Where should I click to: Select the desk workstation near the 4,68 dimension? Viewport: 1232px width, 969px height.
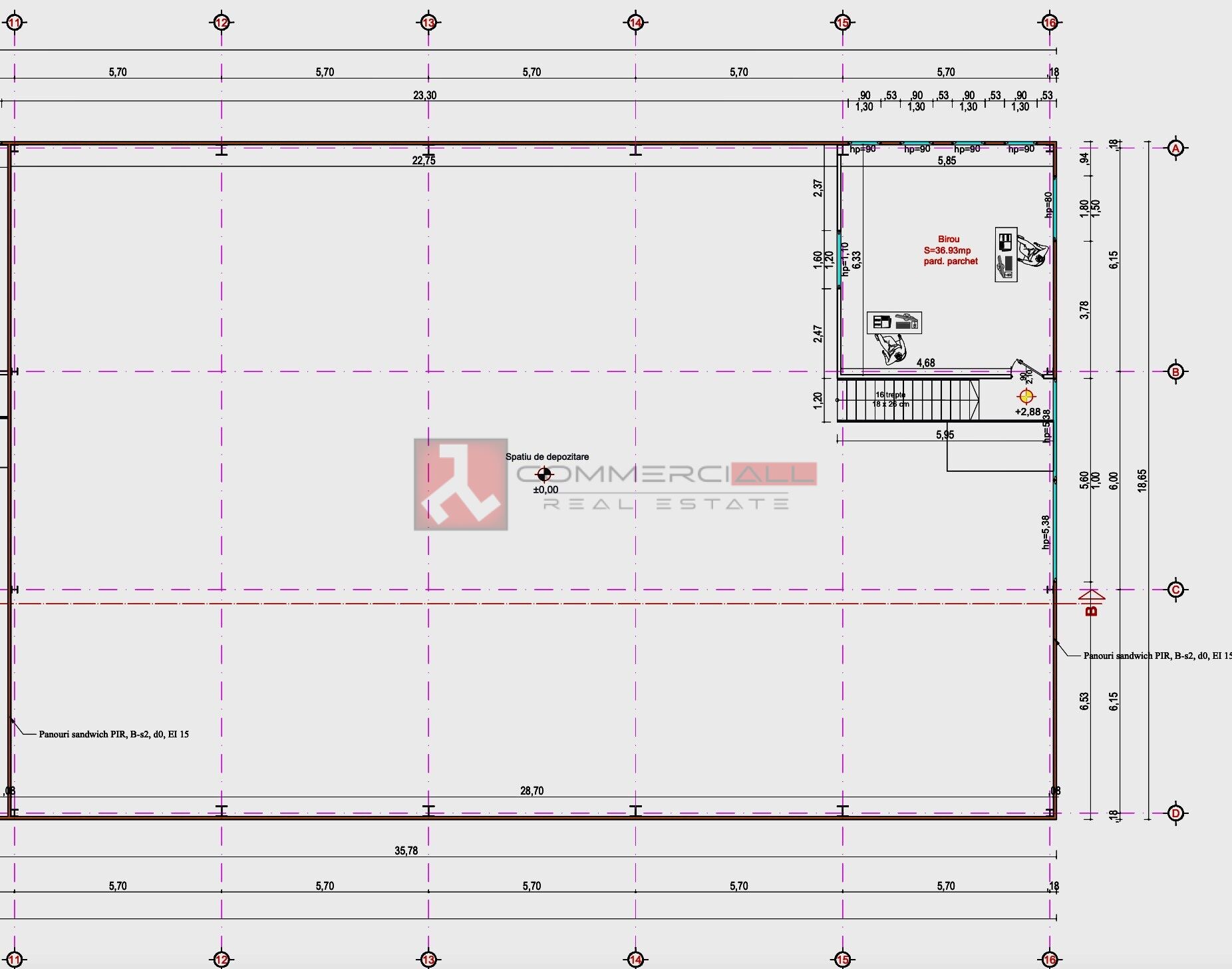[894, 323]
